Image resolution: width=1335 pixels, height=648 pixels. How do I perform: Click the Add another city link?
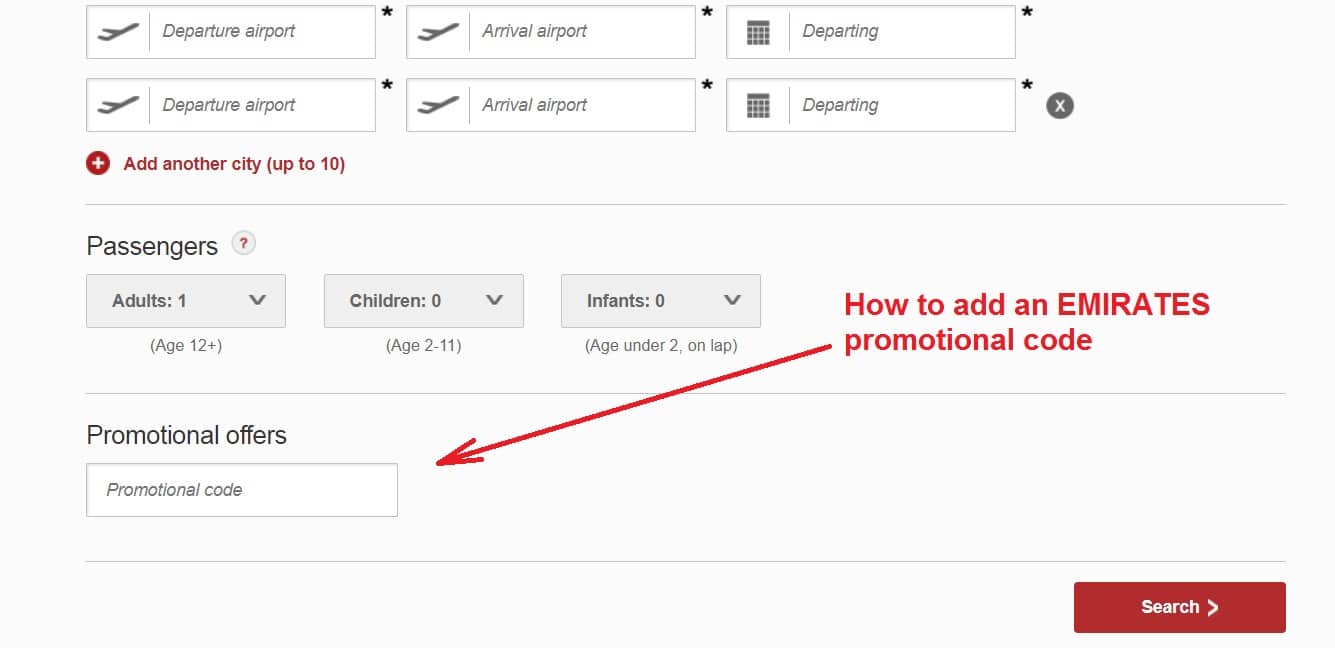(232, 163)
